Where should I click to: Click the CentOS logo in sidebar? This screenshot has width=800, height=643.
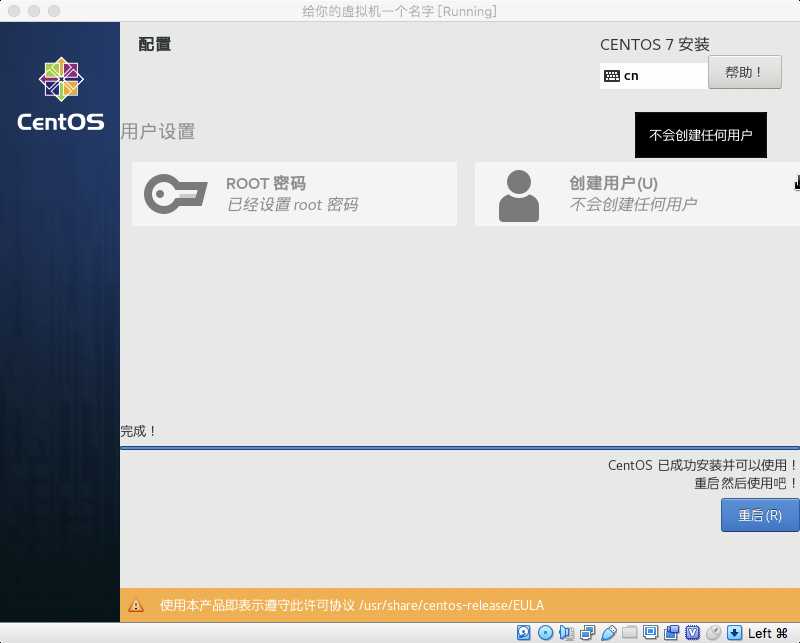click(x=61, y=94)
